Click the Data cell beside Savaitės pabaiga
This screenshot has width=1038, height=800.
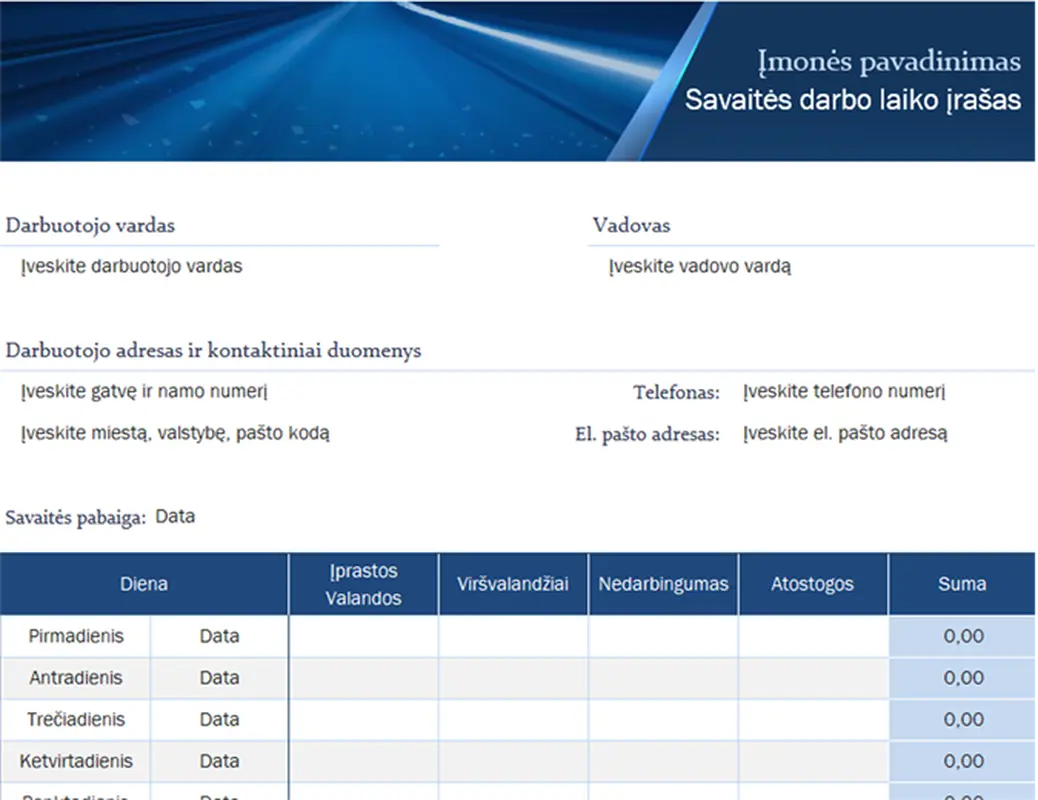(x=175, y=517)
